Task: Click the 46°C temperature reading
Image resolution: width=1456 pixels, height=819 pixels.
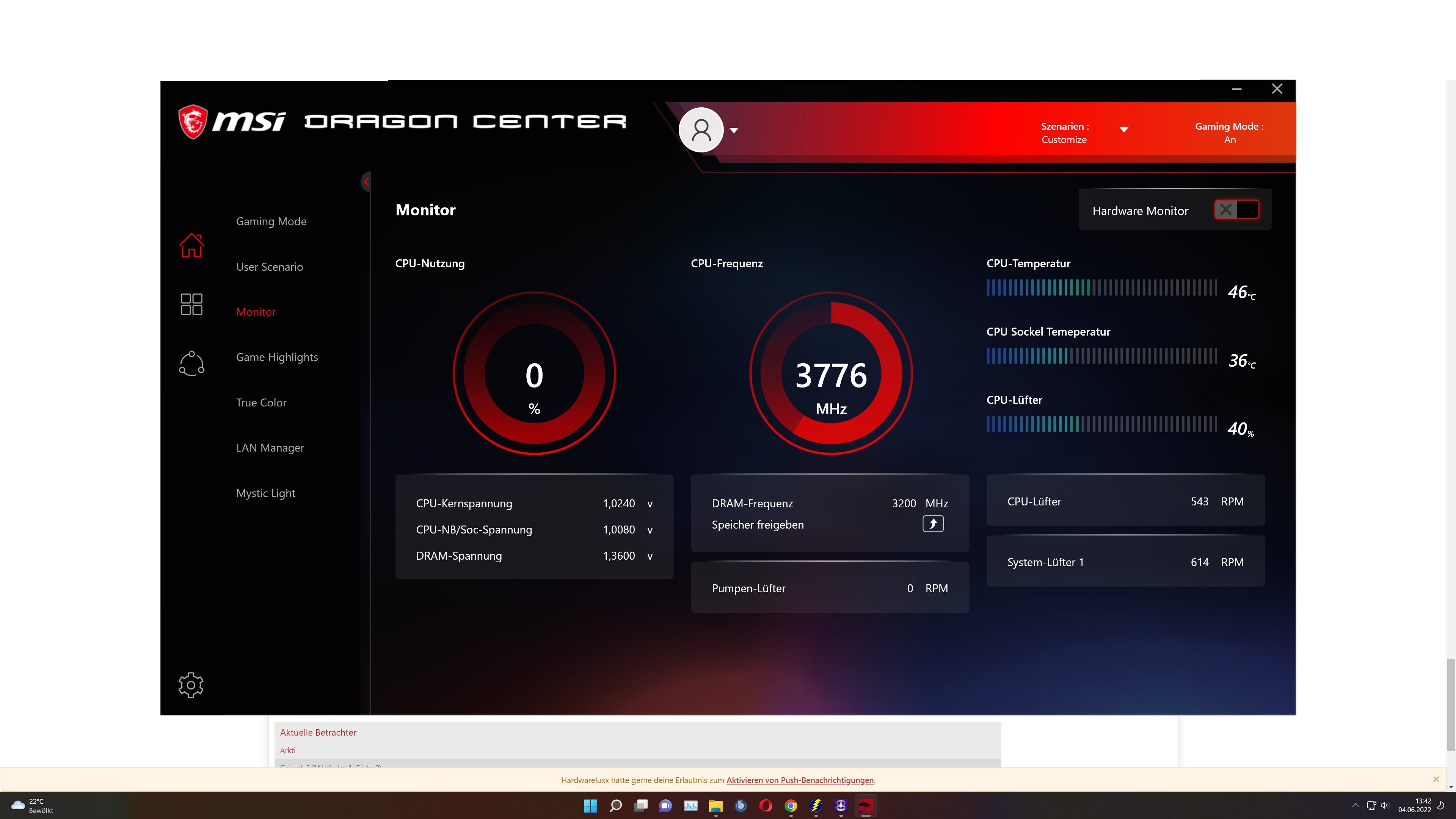Action: [x=1241, y=292]
